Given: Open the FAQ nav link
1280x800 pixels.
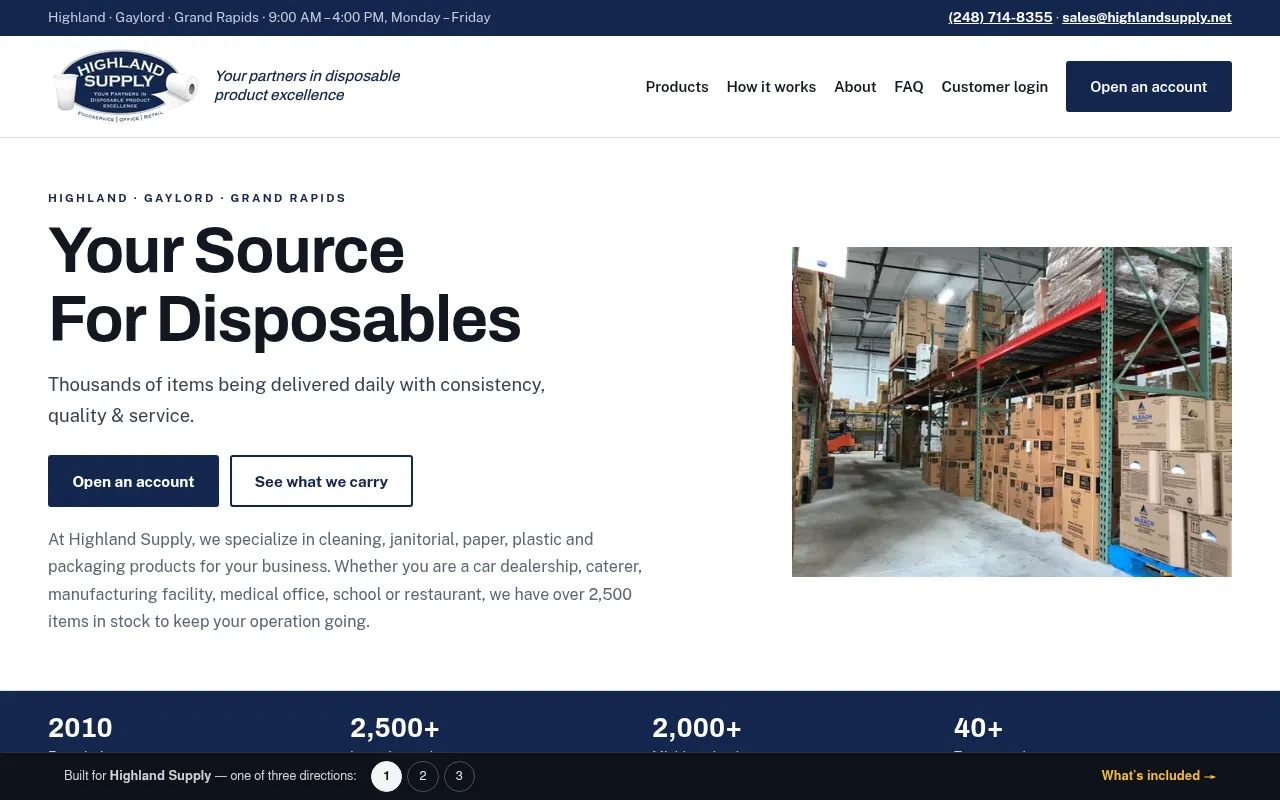Looking at the screenshot, I should (x=909, y=87).
